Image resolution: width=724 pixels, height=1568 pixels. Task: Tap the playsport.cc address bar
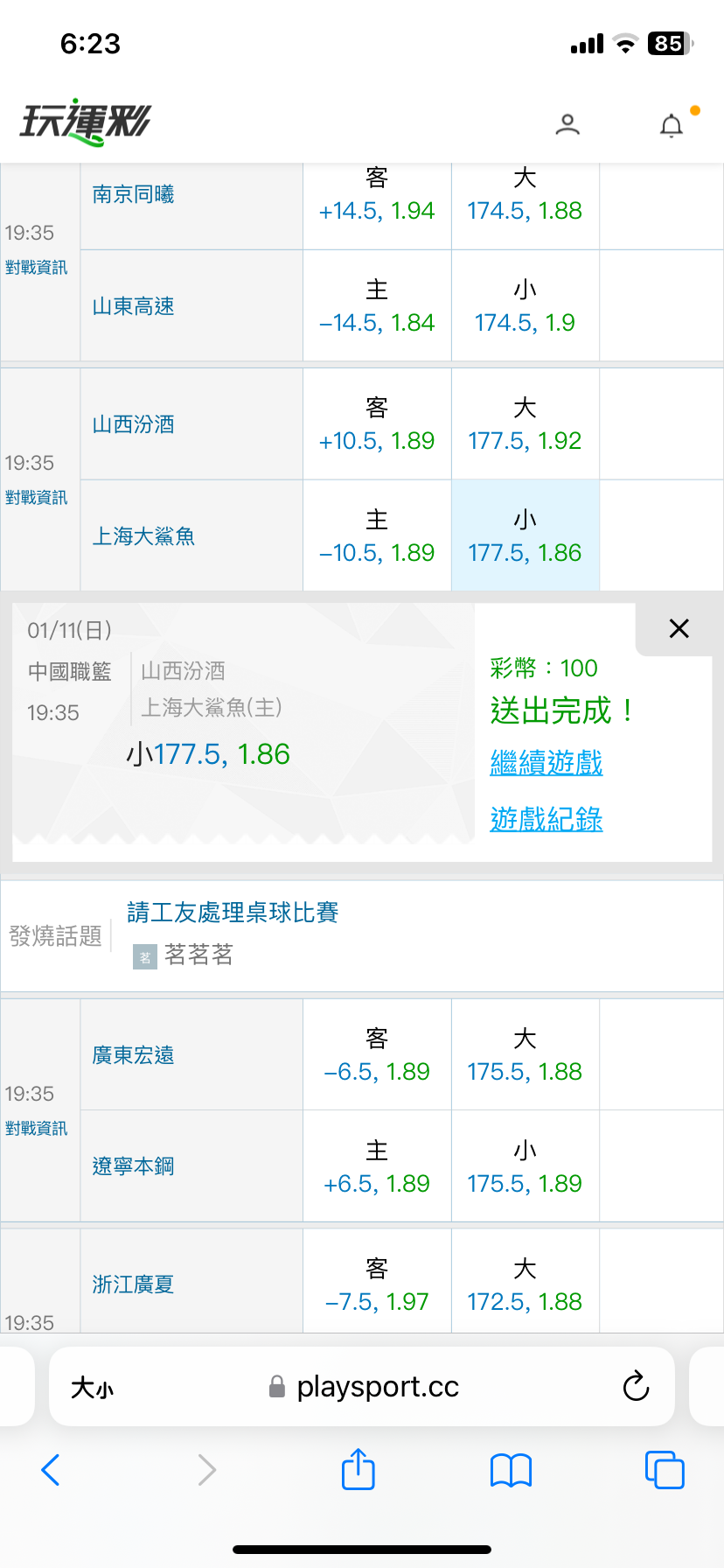click(377, 1387)
